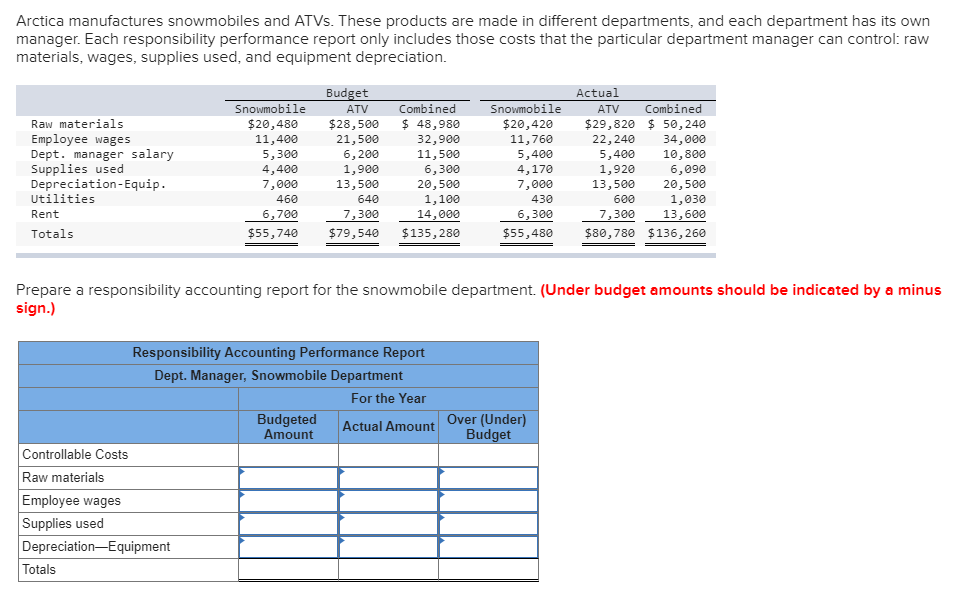Click 'Rent' row label in data table
This screenshot has height=602, width=968.
pyautogui.click(x=45, y=214)
